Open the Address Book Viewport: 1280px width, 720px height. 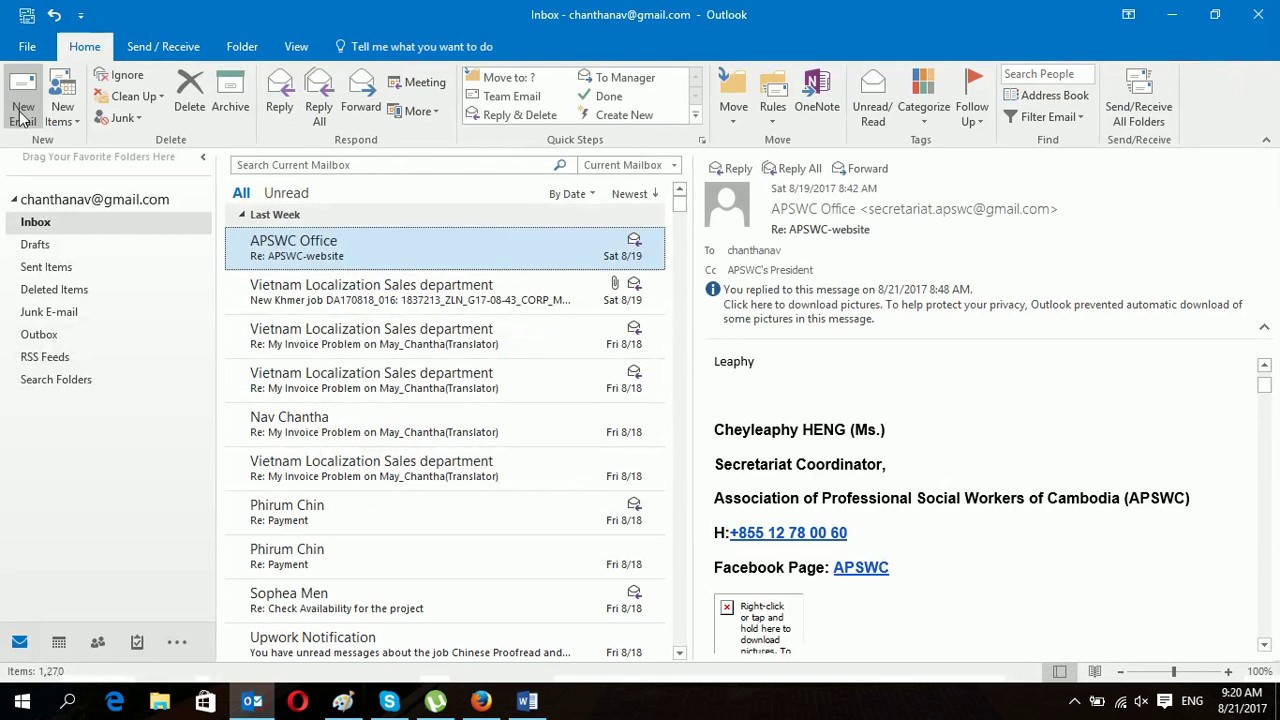click(x=1046, y=96)
